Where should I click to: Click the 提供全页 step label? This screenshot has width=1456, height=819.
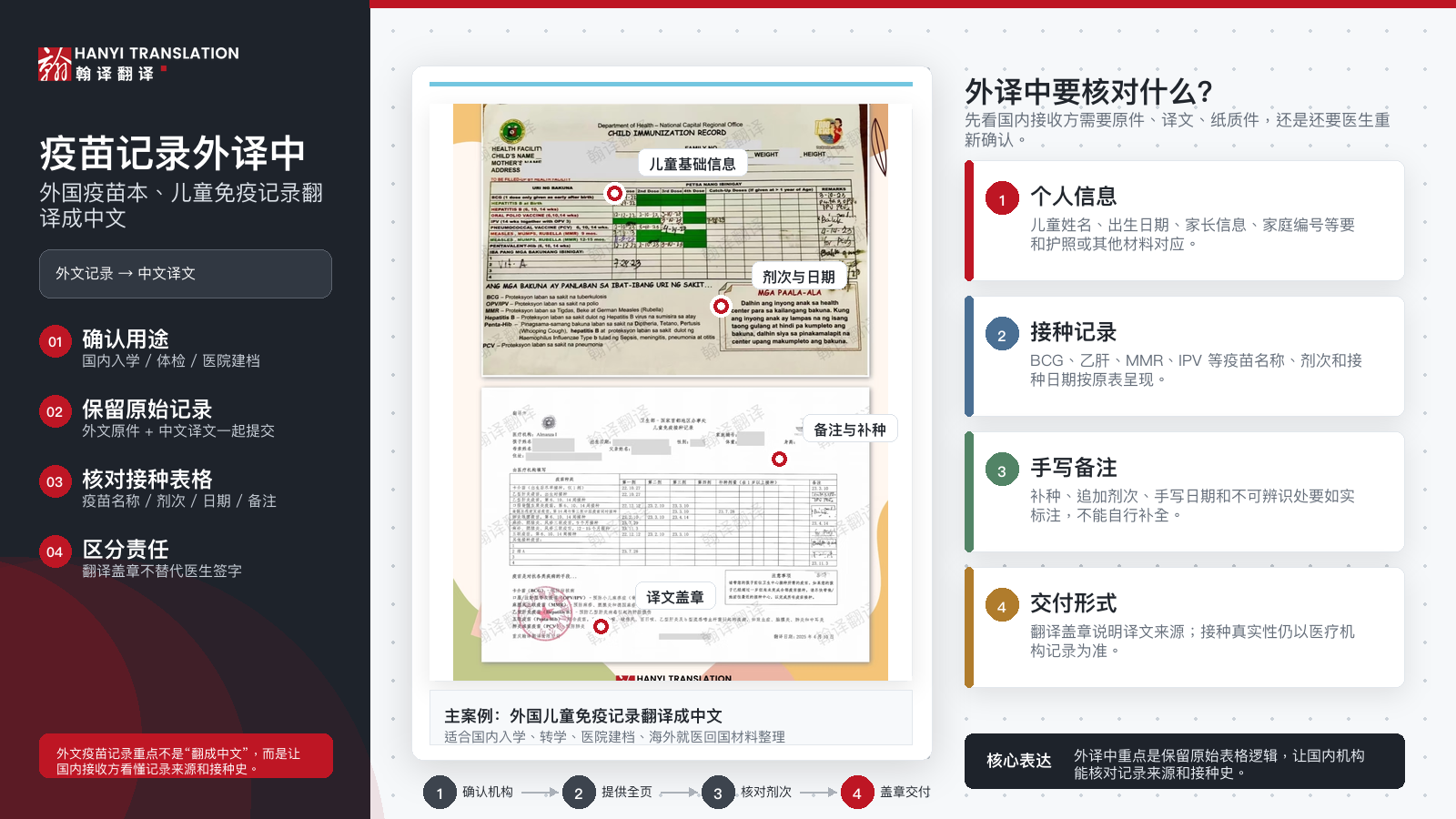click(x=627, y=793)
